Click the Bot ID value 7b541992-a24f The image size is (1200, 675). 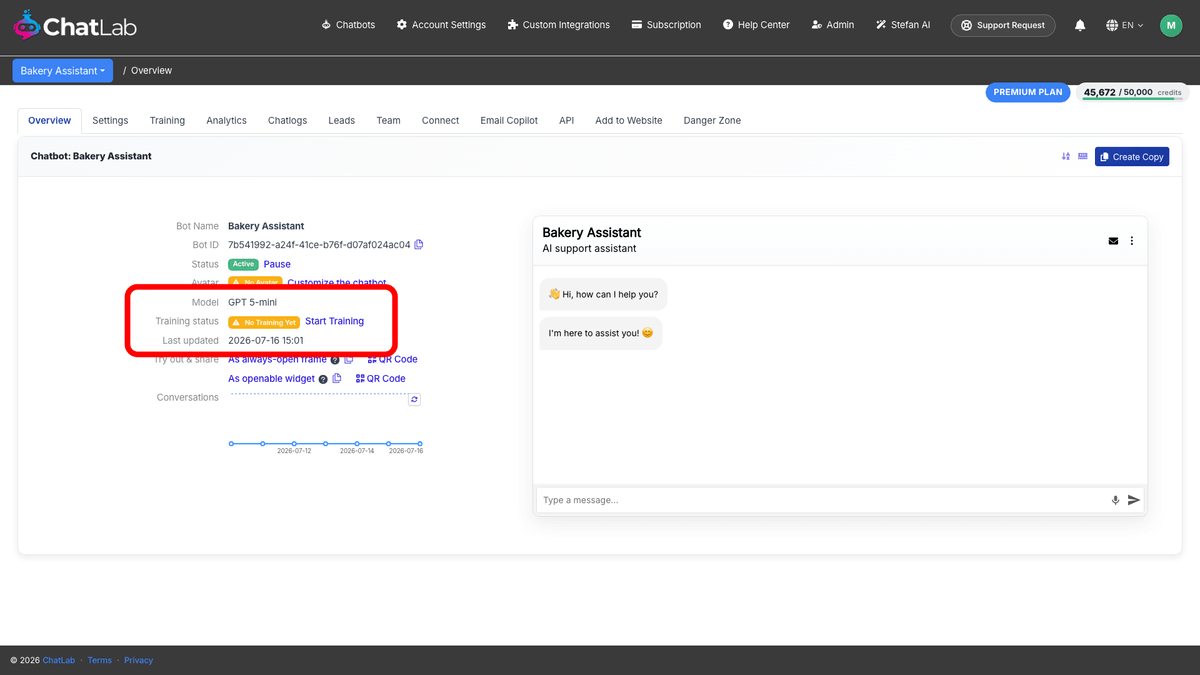tap(319, 245)
